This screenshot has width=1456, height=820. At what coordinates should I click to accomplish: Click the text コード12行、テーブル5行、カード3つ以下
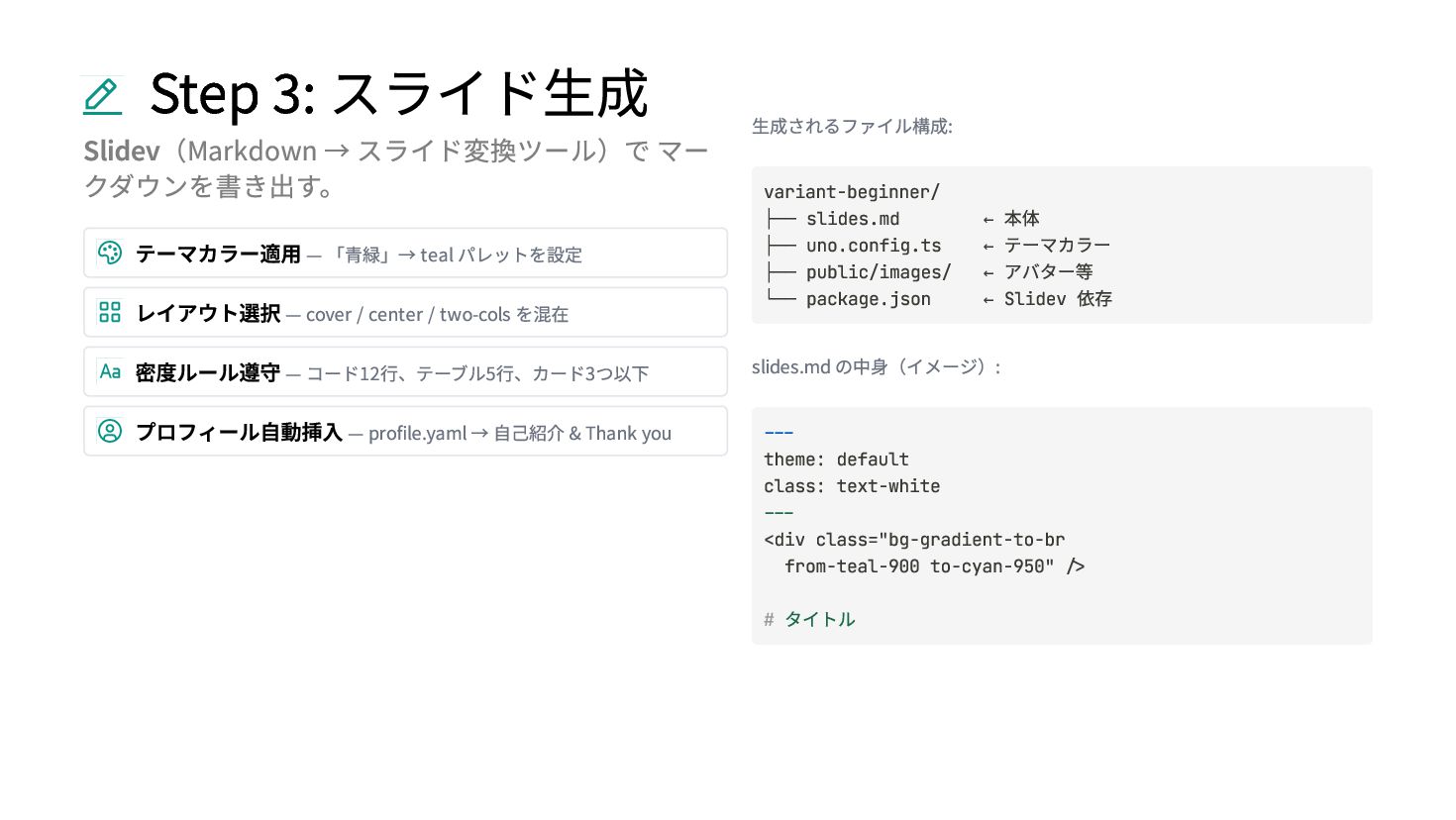coord(477,373)
